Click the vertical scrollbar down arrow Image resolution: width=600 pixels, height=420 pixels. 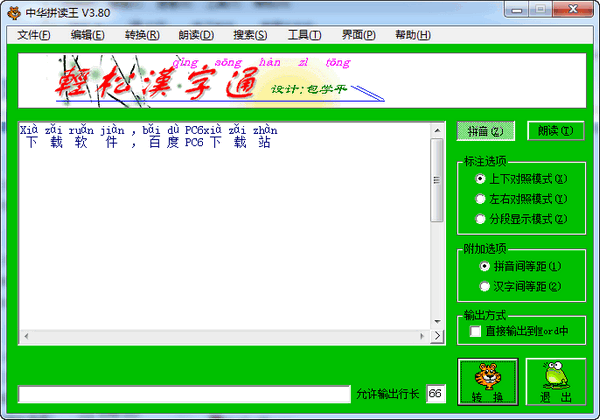(x=437, y=322)
